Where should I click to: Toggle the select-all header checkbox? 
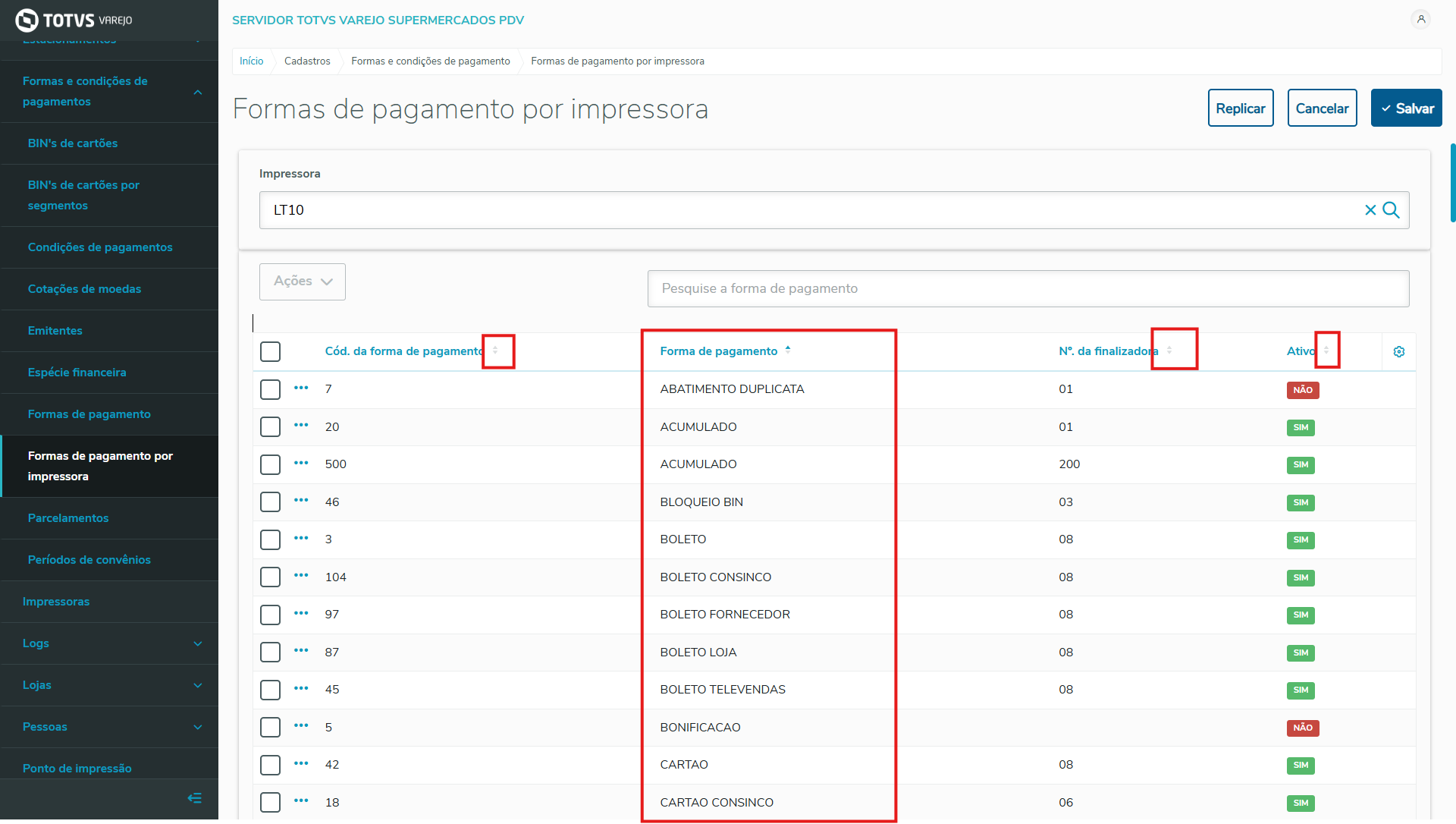point(270,351)
